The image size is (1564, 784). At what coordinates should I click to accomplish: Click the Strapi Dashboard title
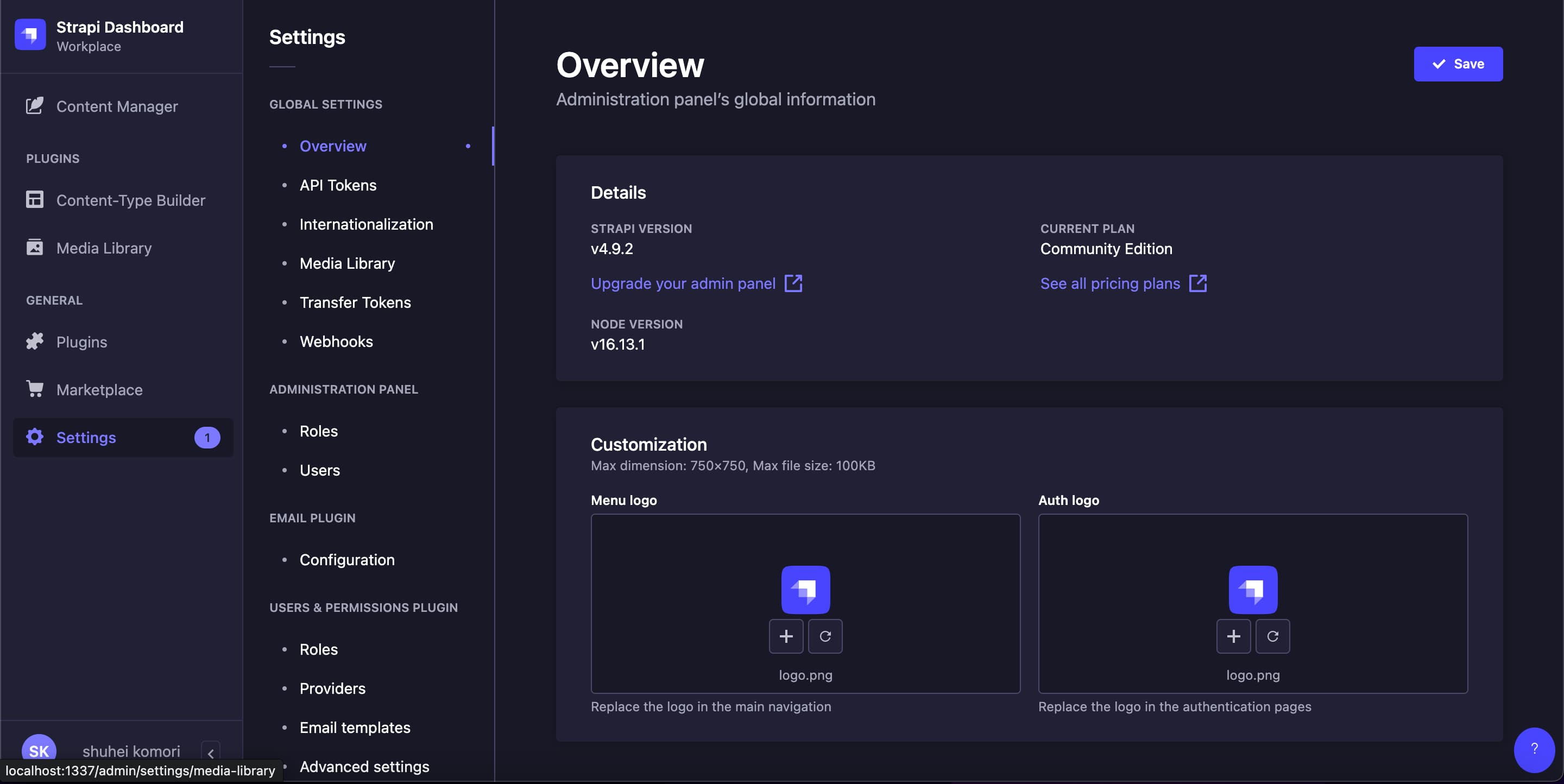[119, 27]
